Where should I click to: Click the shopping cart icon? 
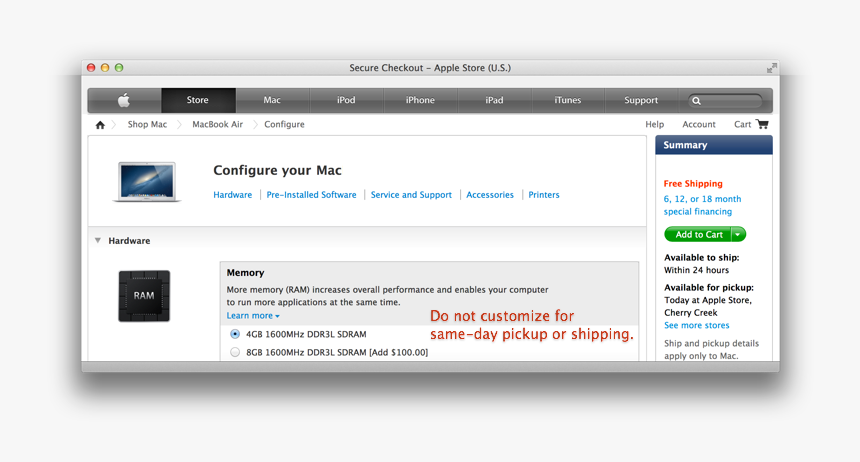click(x=762, y=124)
